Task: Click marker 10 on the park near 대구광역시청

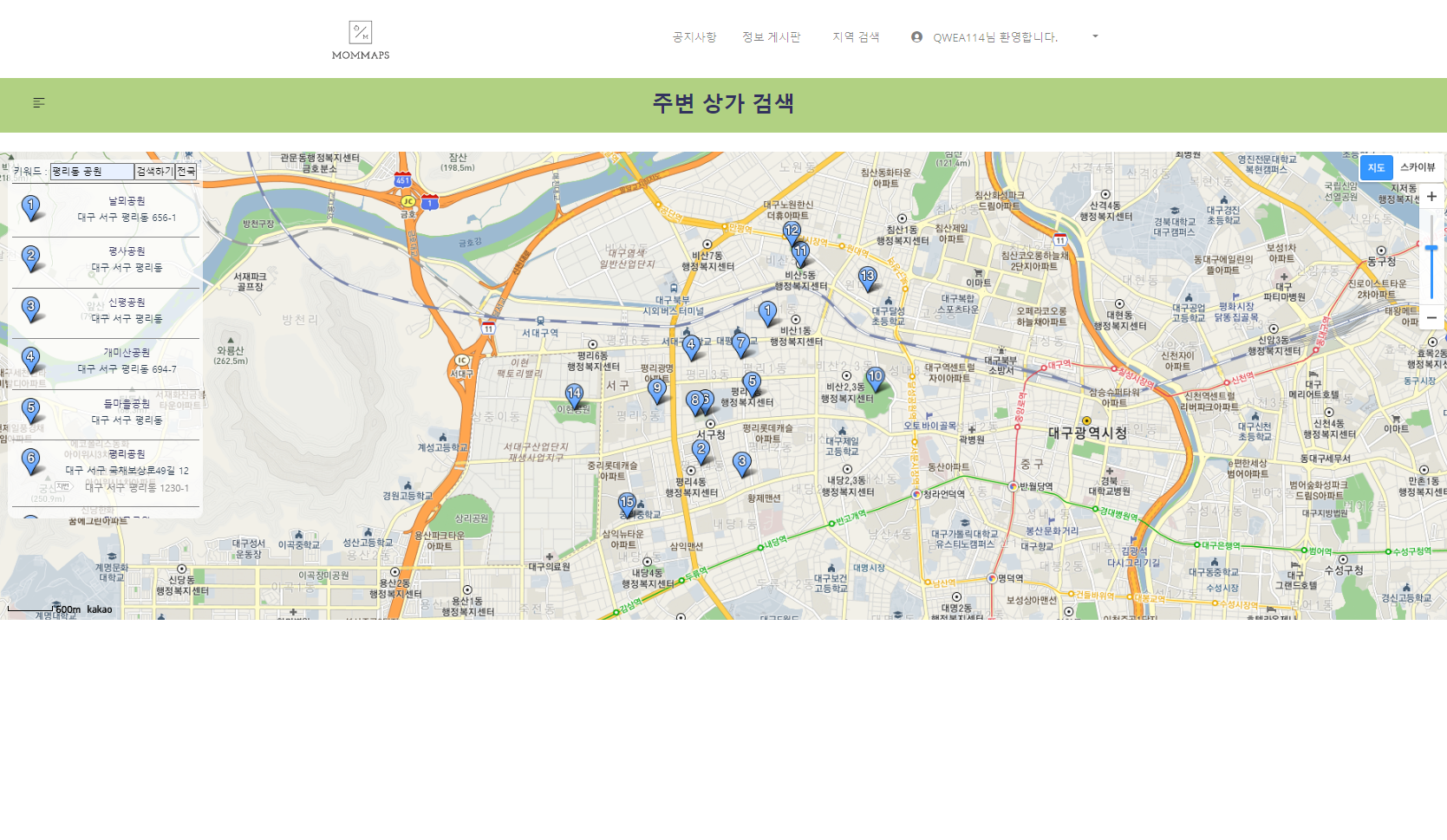Action: click(874, 377)
